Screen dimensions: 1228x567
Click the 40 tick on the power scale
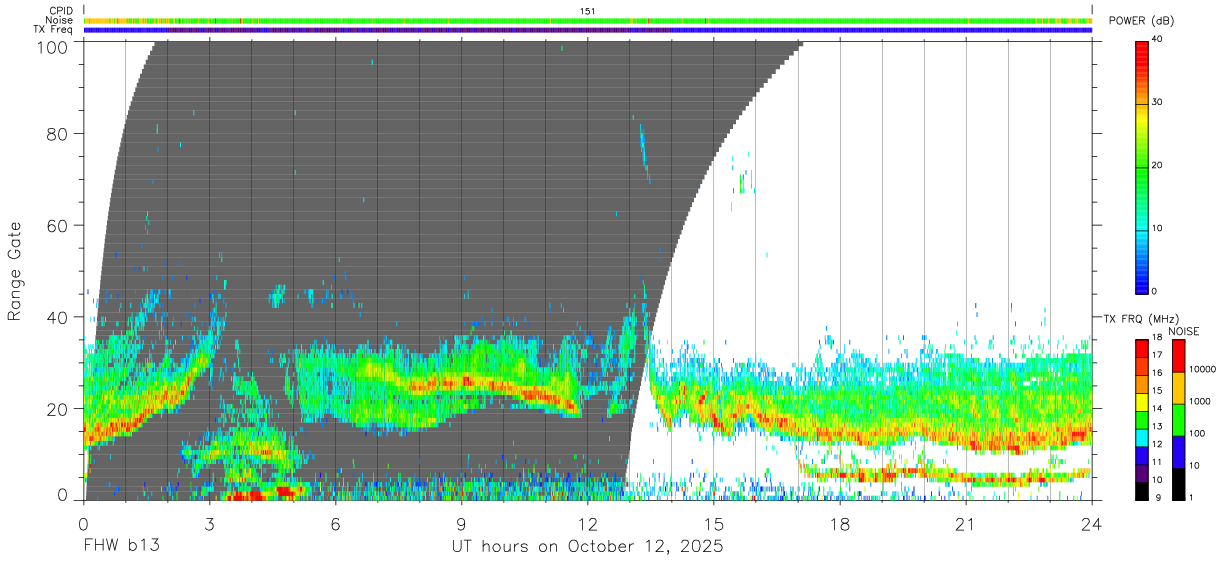point(1158,40)
